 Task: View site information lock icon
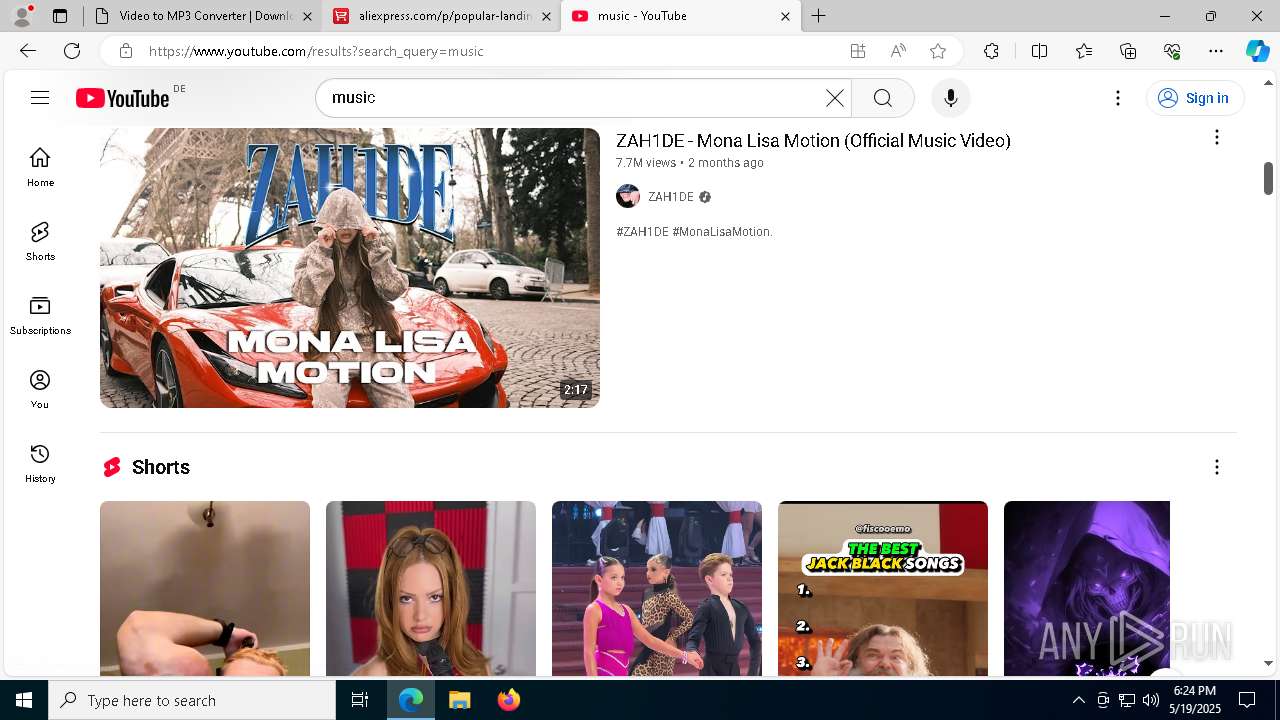click(126, 51)
